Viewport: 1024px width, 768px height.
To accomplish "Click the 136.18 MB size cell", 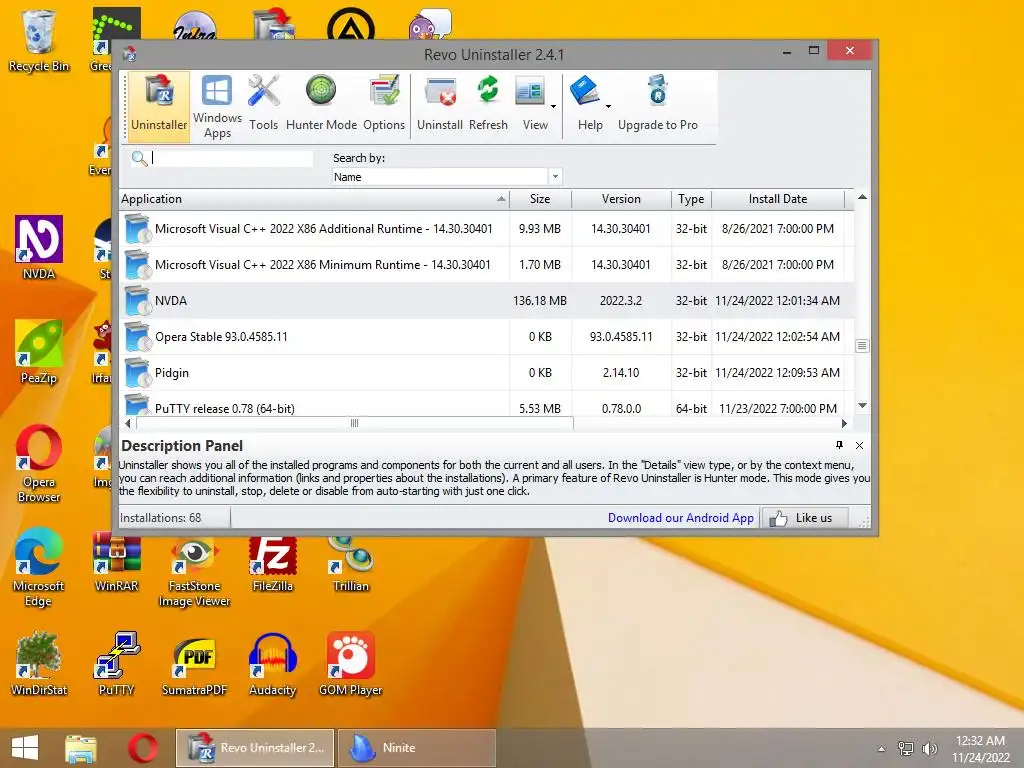I will click(x=540, y=301).
